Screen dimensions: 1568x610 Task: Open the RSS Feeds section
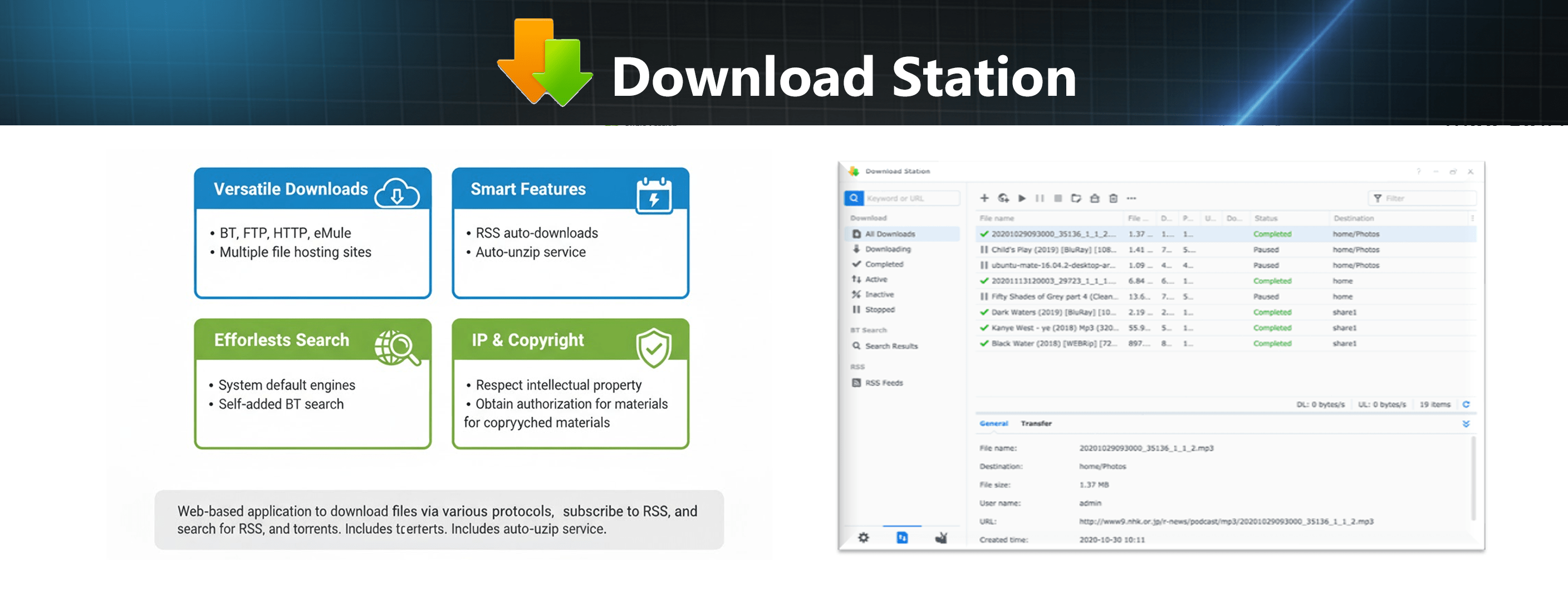point(884,382)
